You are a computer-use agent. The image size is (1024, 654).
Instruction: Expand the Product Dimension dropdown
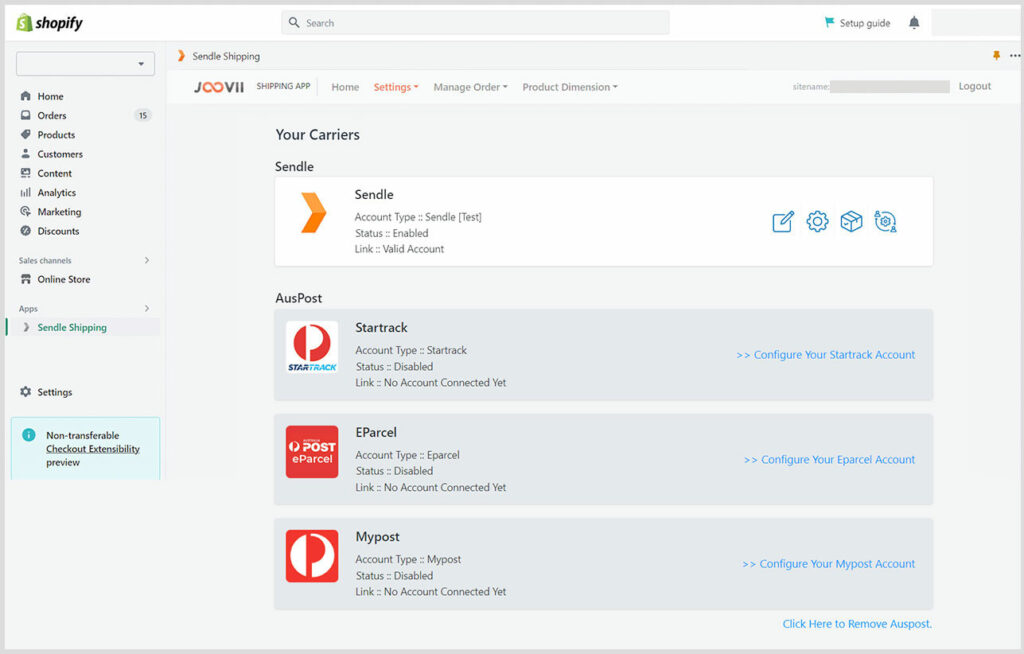pos(569,87)
